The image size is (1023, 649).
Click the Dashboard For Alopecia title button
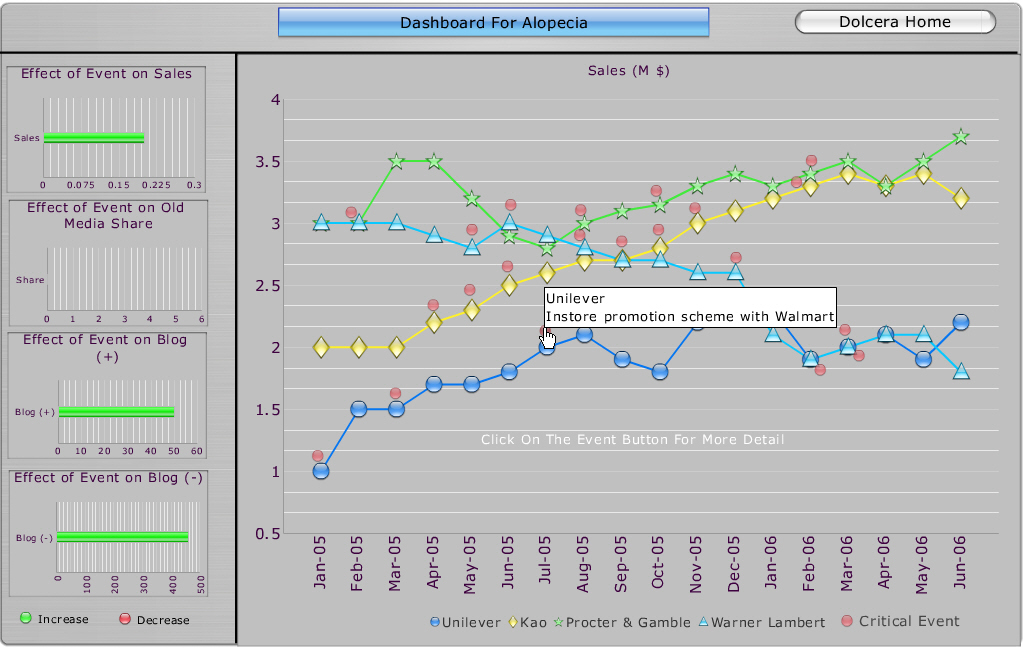click(x=493, y=22)
